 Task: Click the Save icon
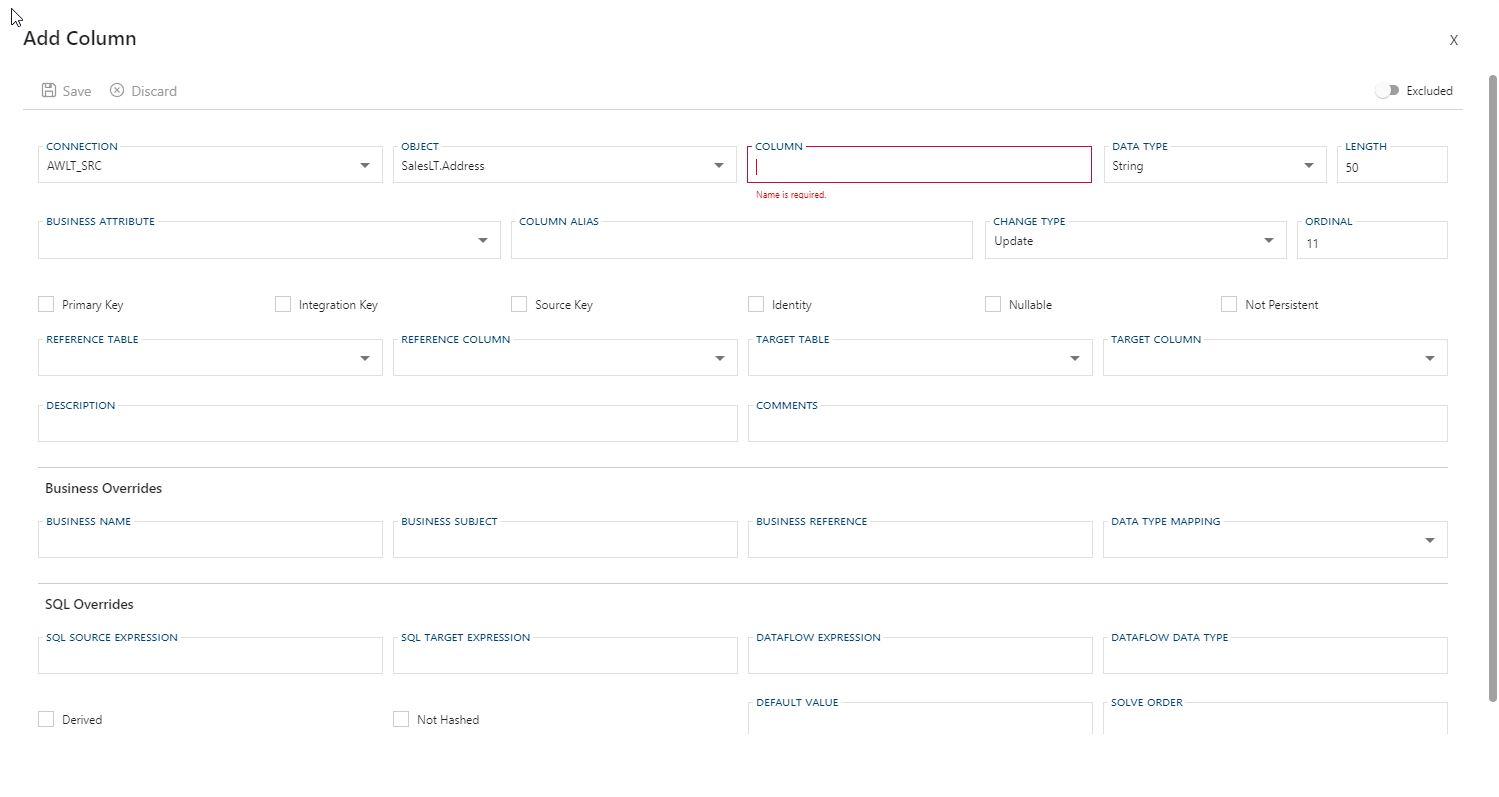(48, 90)
